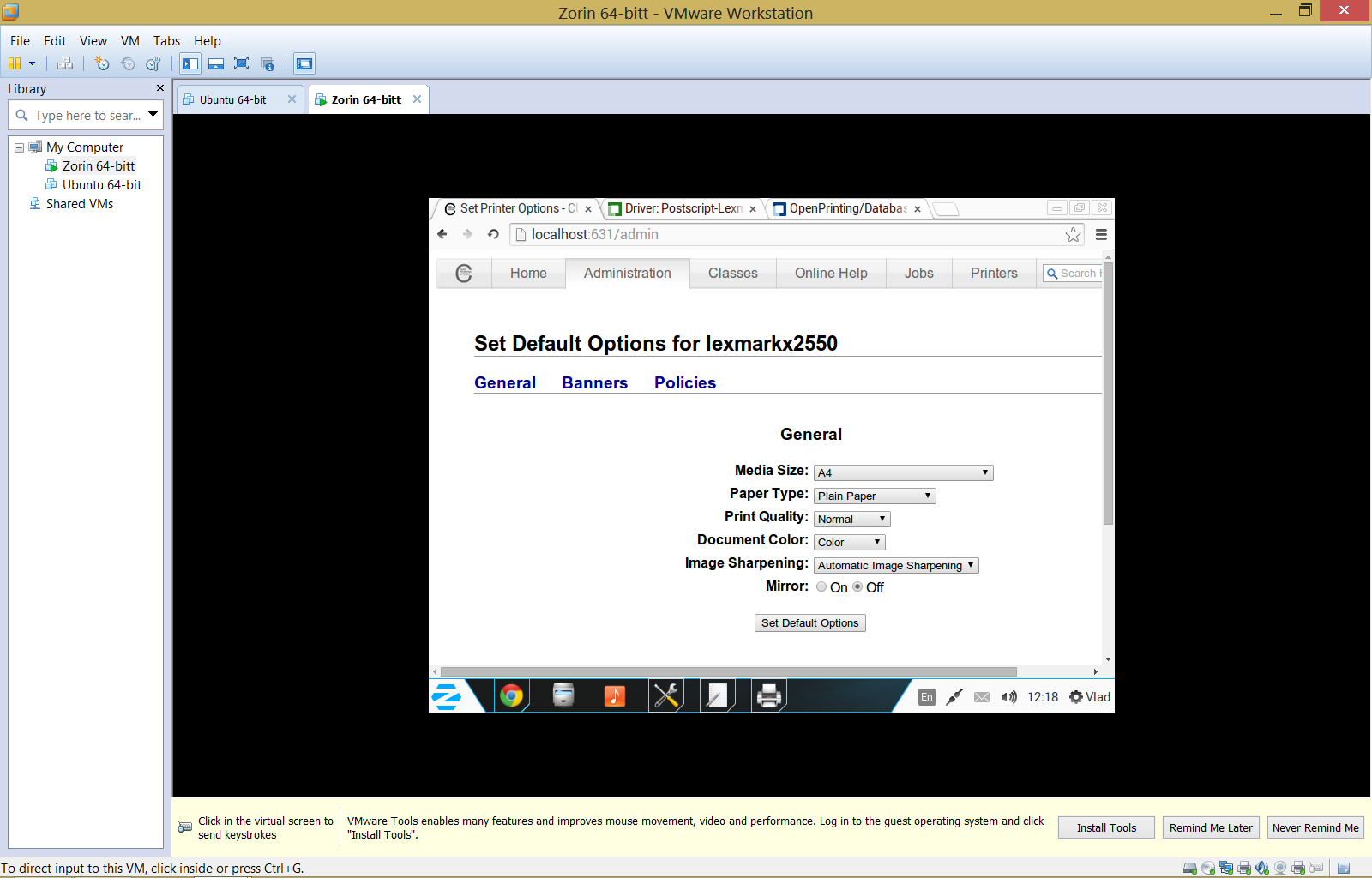The height and width of the screenshot is (878, 1372).
Task: Select the Mirror Off radio button
Action: click(x=857, y=586)
